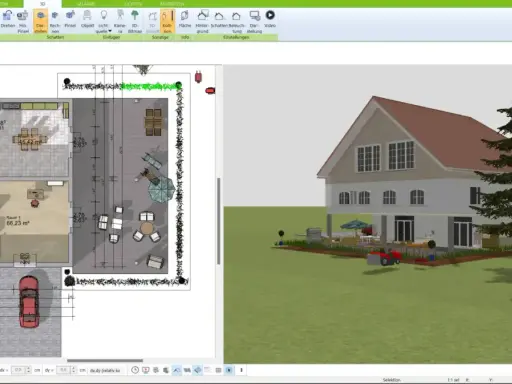Screen dimensions: 512x384
Task: Open Hintergrund background settings
Action: point(202,21)
